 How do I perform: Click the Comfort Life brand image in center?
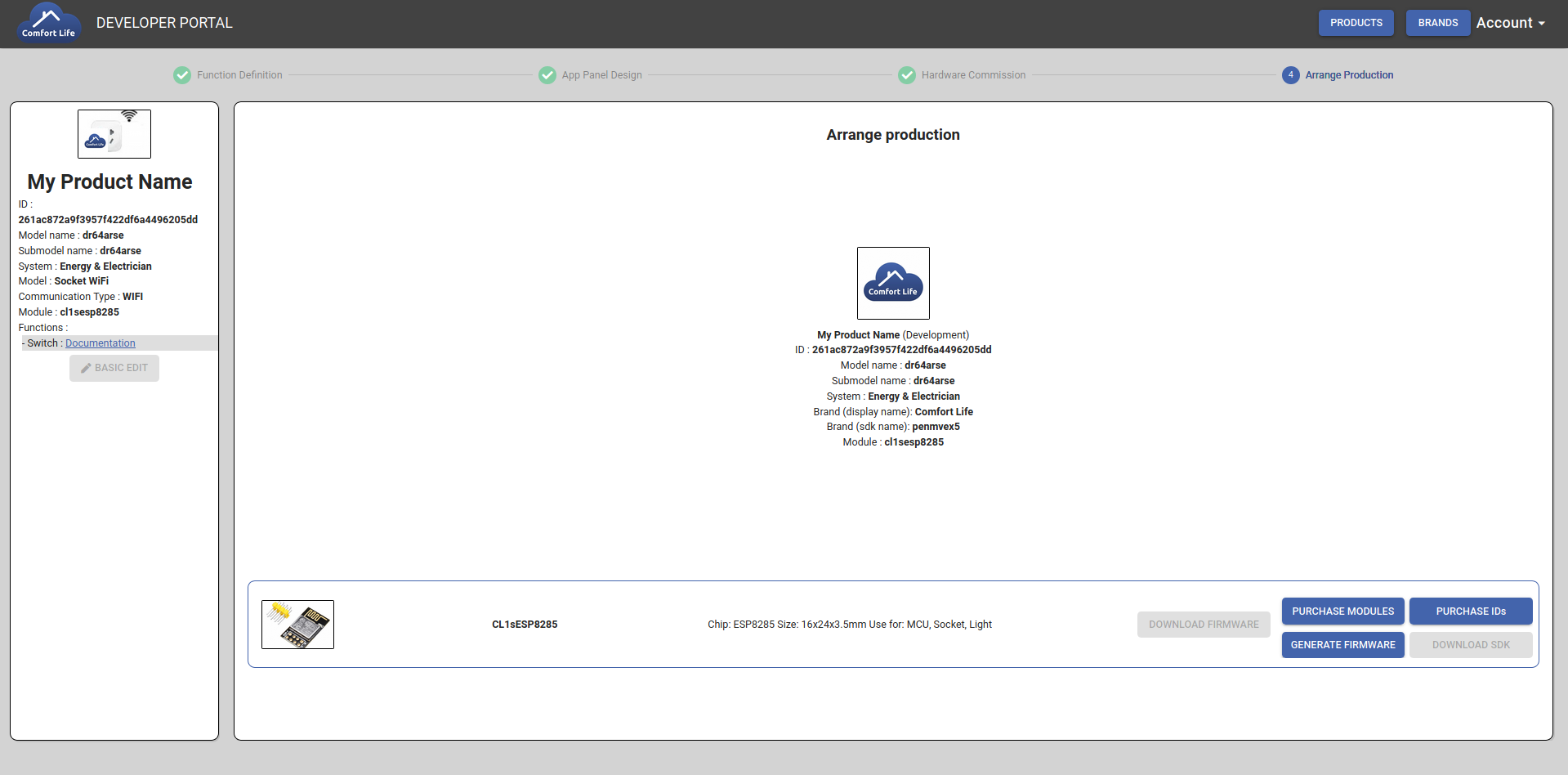point(892,283)
